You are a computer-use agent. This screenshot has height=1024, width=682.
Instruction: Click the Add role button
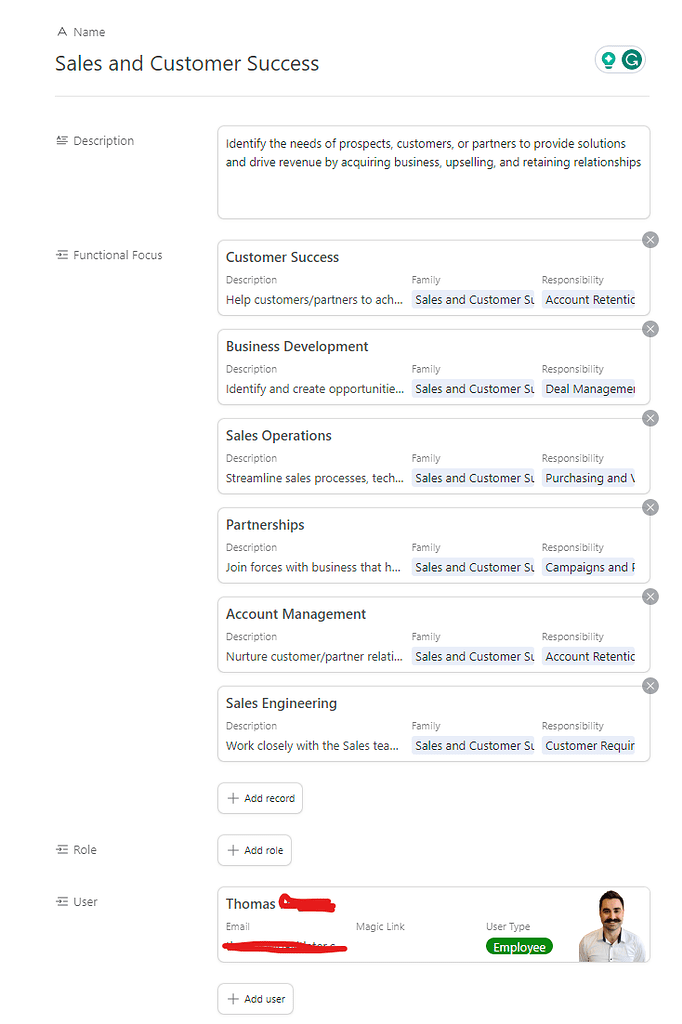(254, 849)
